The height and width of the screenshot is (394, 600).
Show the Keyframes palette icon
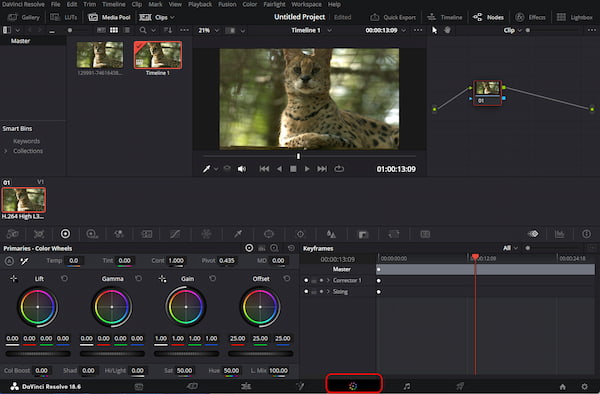click(533, 234)
